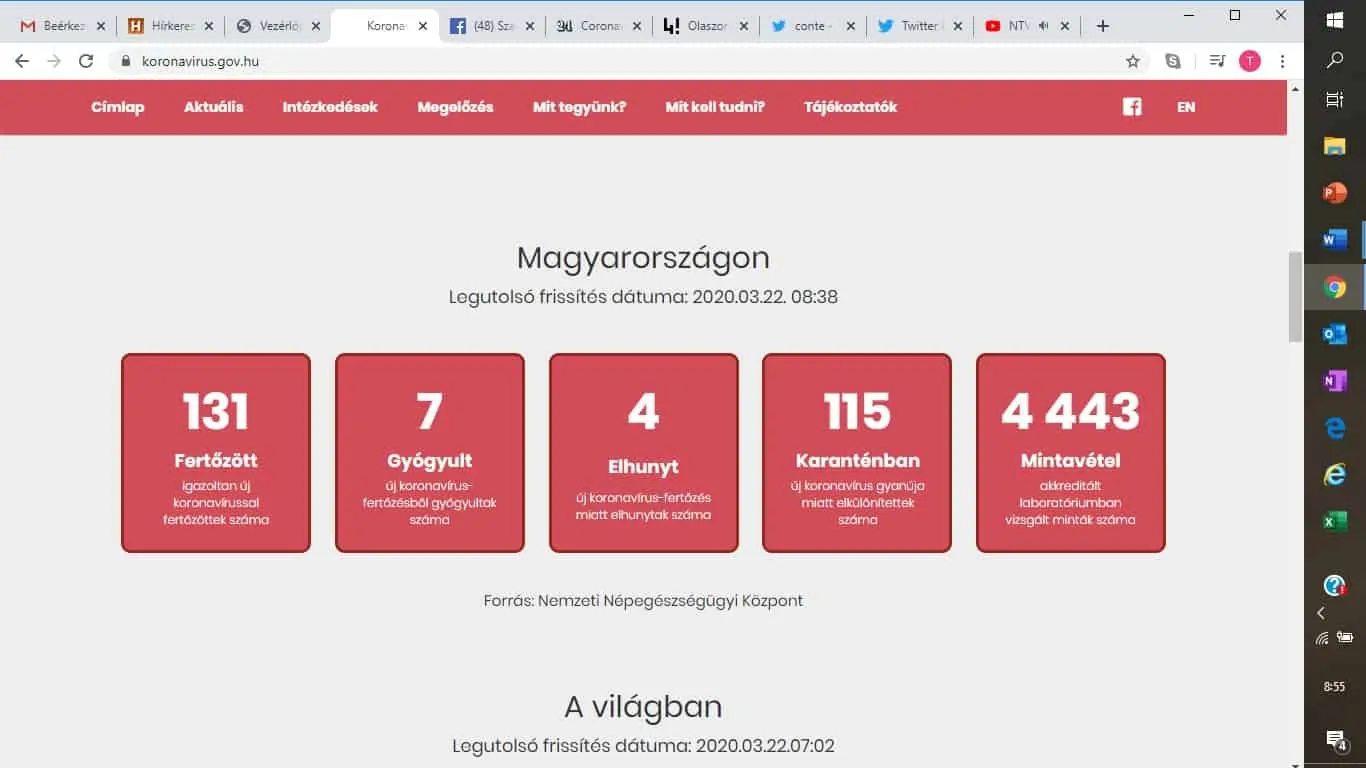The width and height of the screenshot is (1366, 768).
Task: Bookmark this page with the star icon
Action: point(1133,61)
